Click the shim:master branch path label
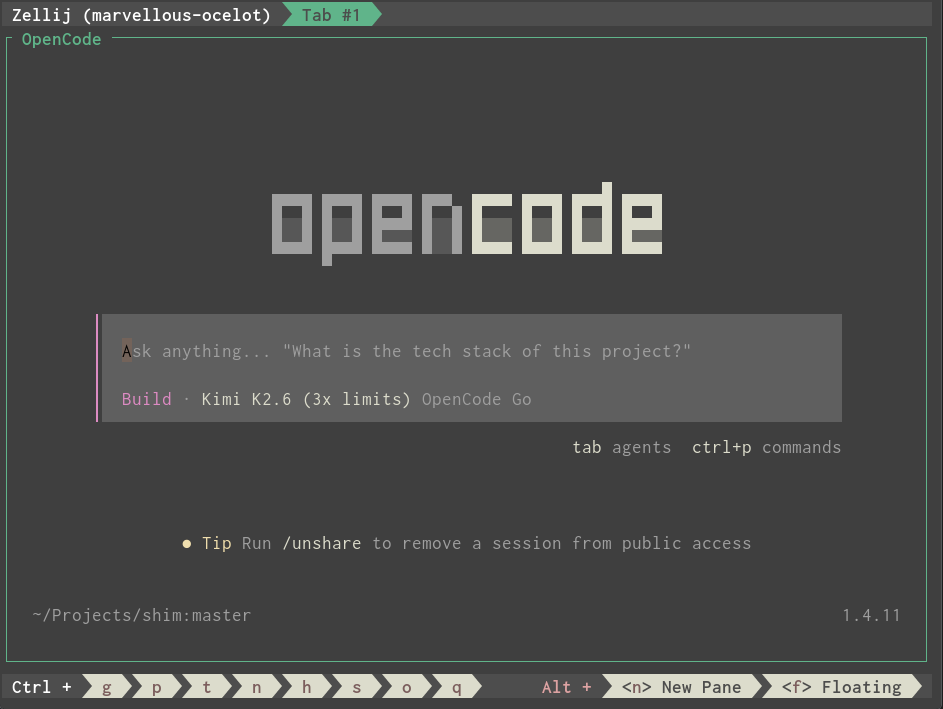Viewport: 943px width, 709px height. click(x=142, y=615)
